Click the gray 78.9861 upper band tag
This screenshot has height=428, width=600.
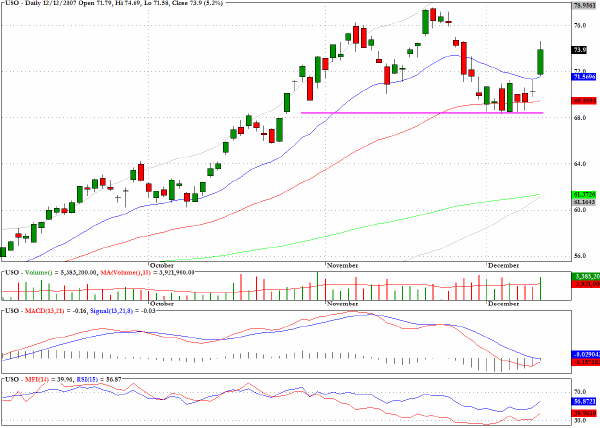[x=584, y=5]
